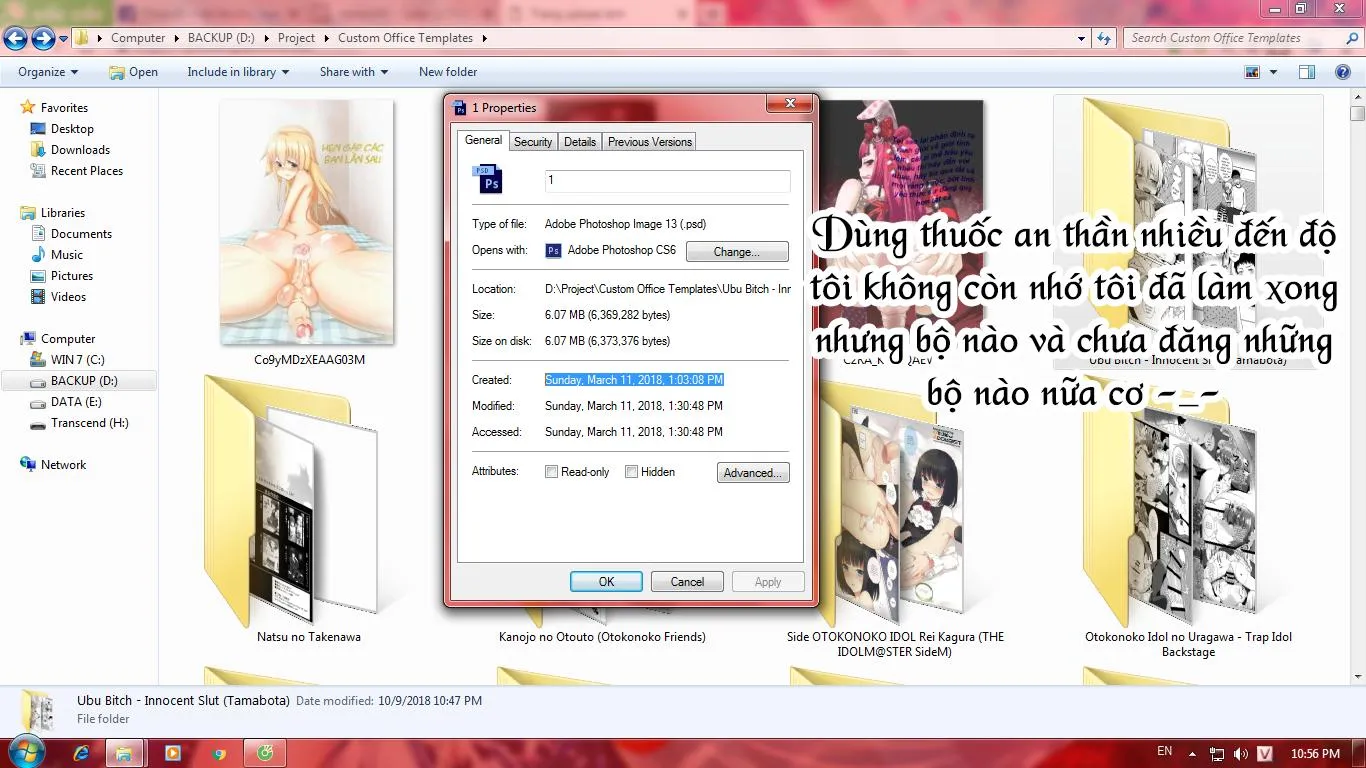
Task: Click Windows Explorer taskbar icon
Action: 125,753
